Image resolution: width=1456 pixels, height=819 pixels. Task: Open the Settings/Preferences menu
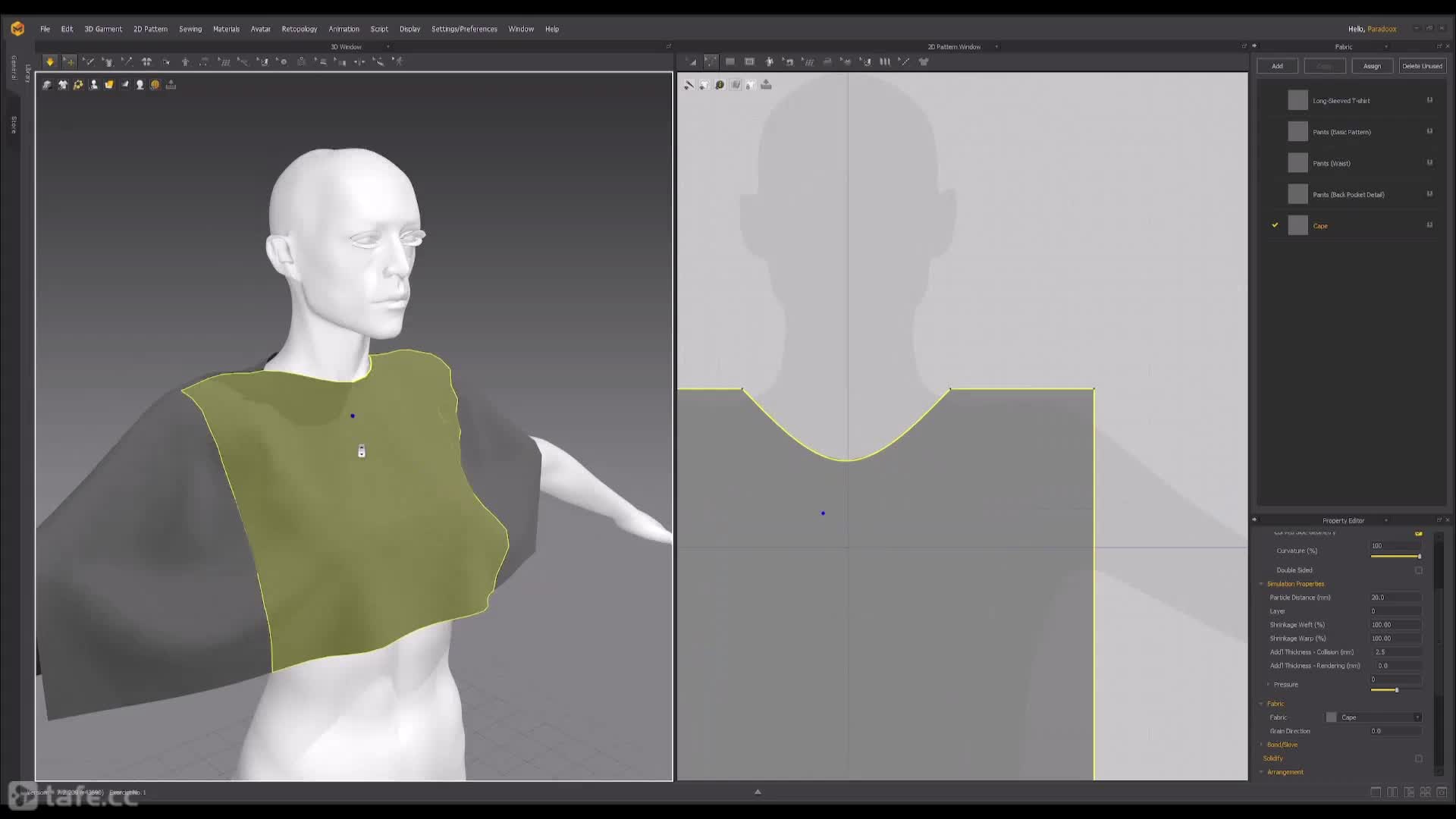click(464, 29)
